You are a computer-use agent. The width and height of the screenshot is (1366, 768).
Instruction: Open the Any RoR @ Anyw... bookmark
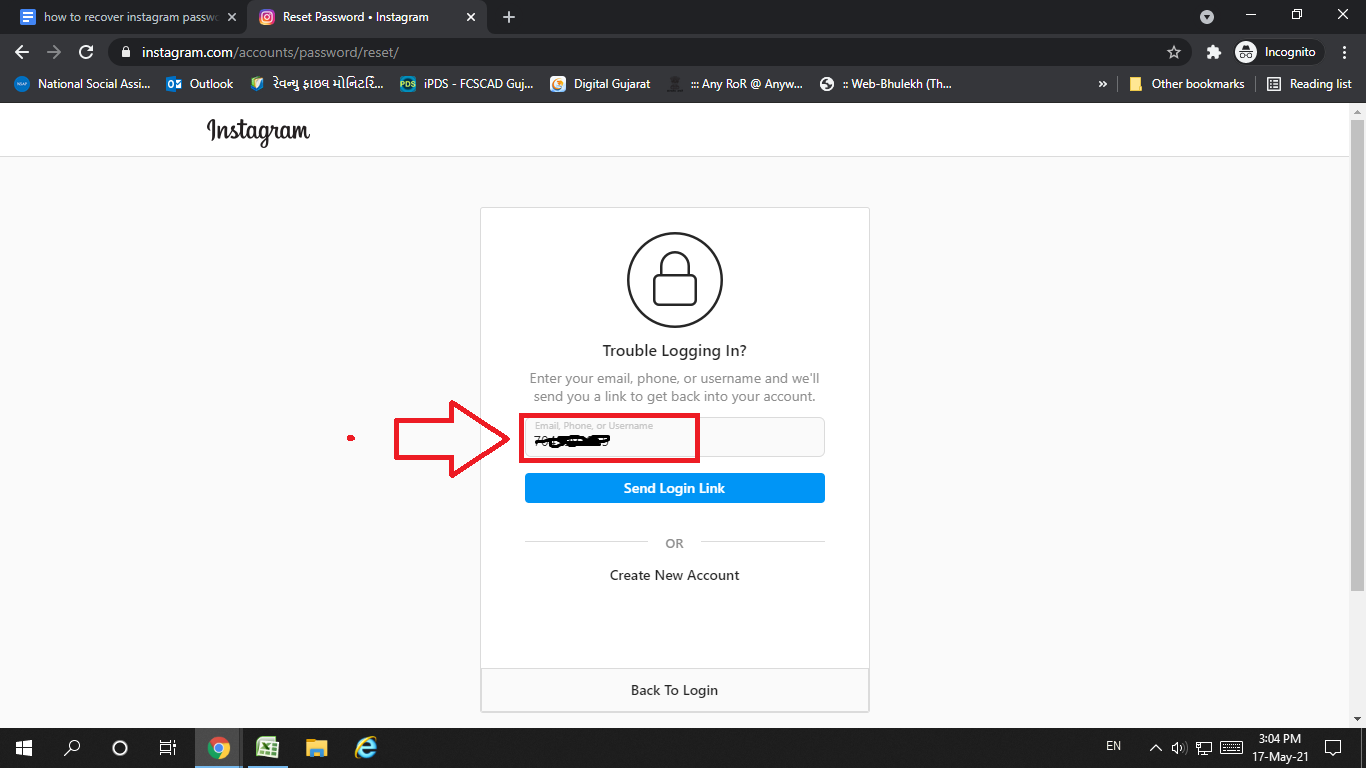pos(735,84)
